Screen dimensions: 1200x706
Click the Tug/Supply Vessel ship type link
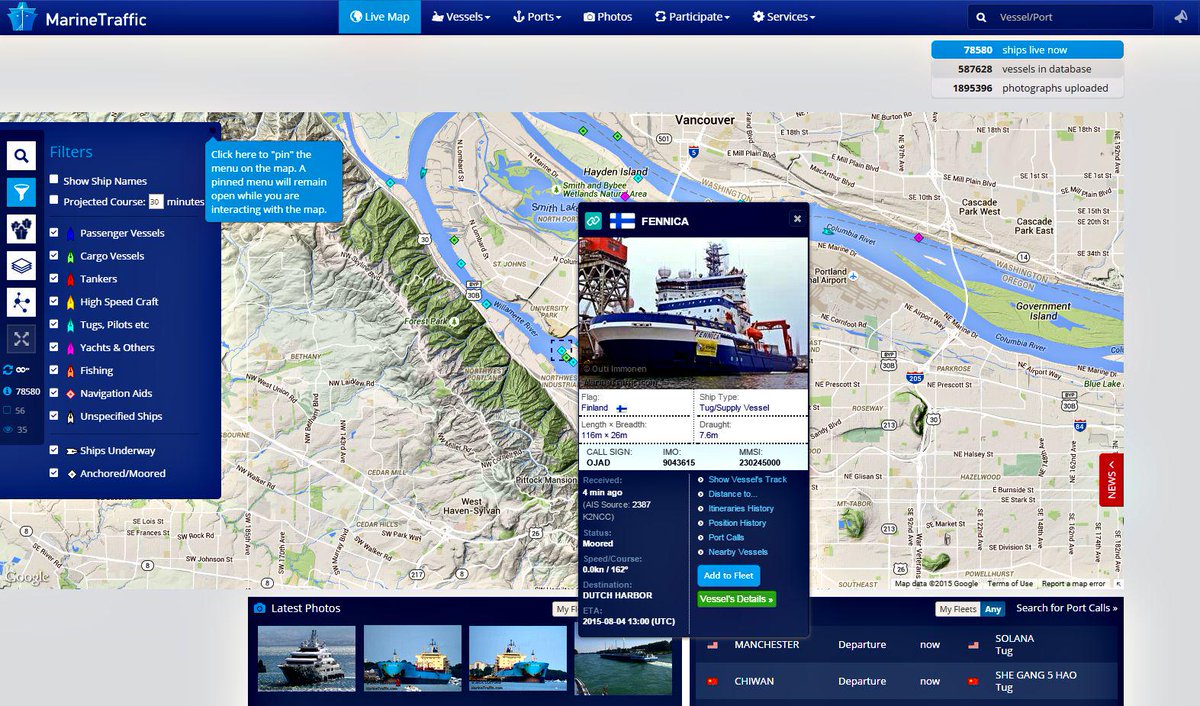[x=734, y=408]
